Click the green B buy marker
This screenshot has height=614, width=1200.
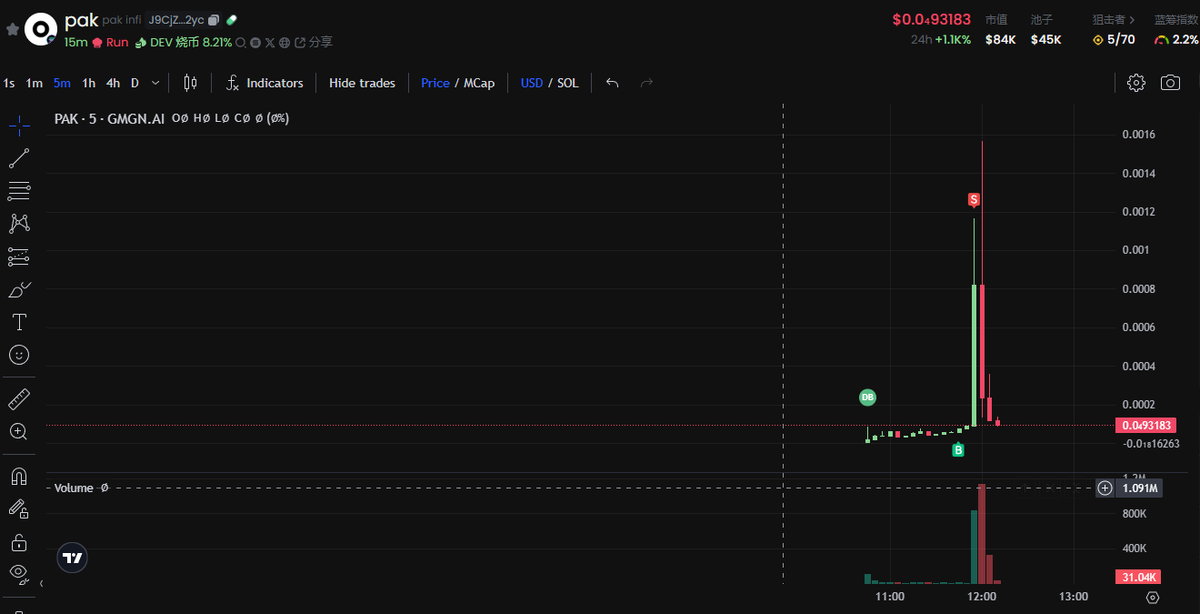(x=958, y=451)
